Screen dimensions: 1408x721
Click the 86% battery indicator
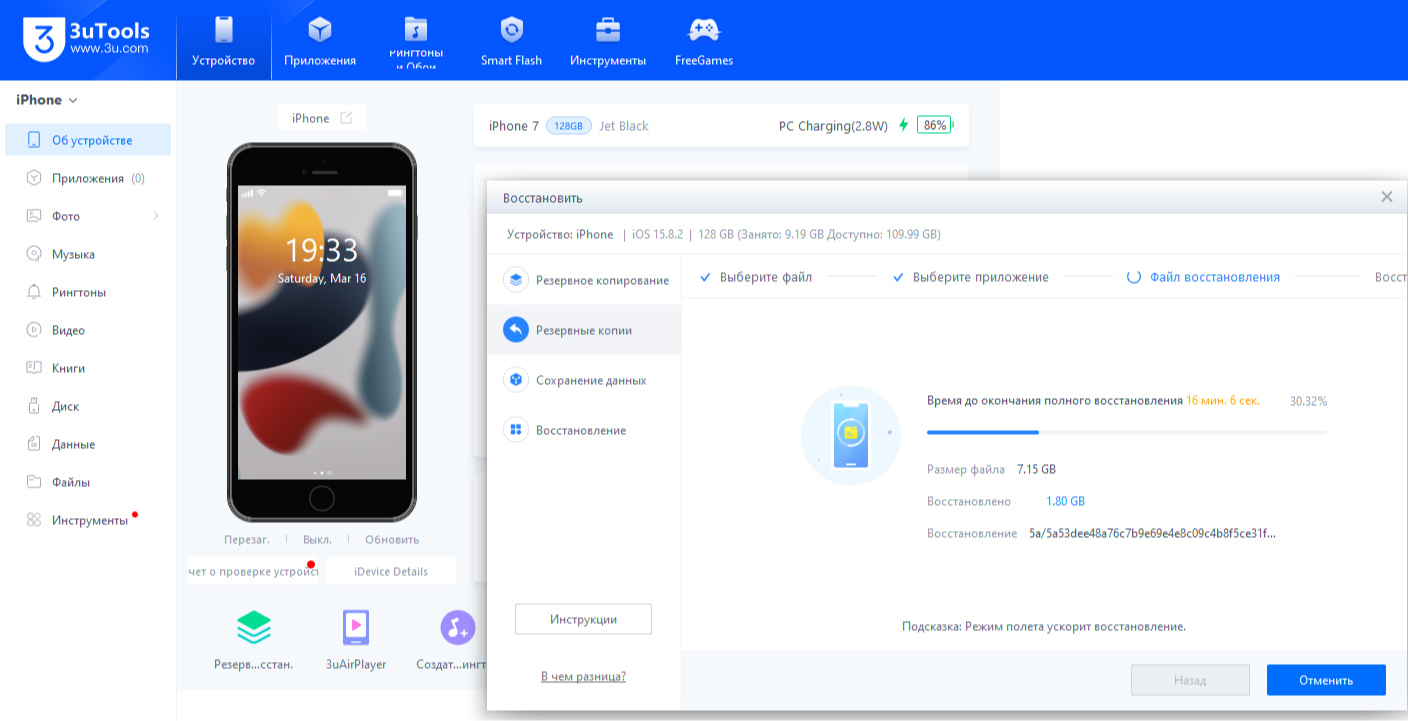click(935, 125)
